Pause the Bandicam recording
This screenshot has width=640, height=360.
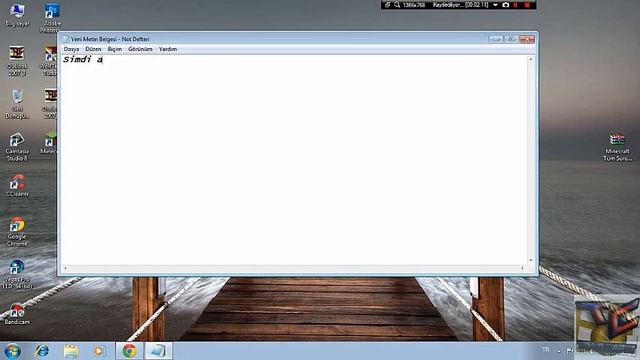[516, 5]
